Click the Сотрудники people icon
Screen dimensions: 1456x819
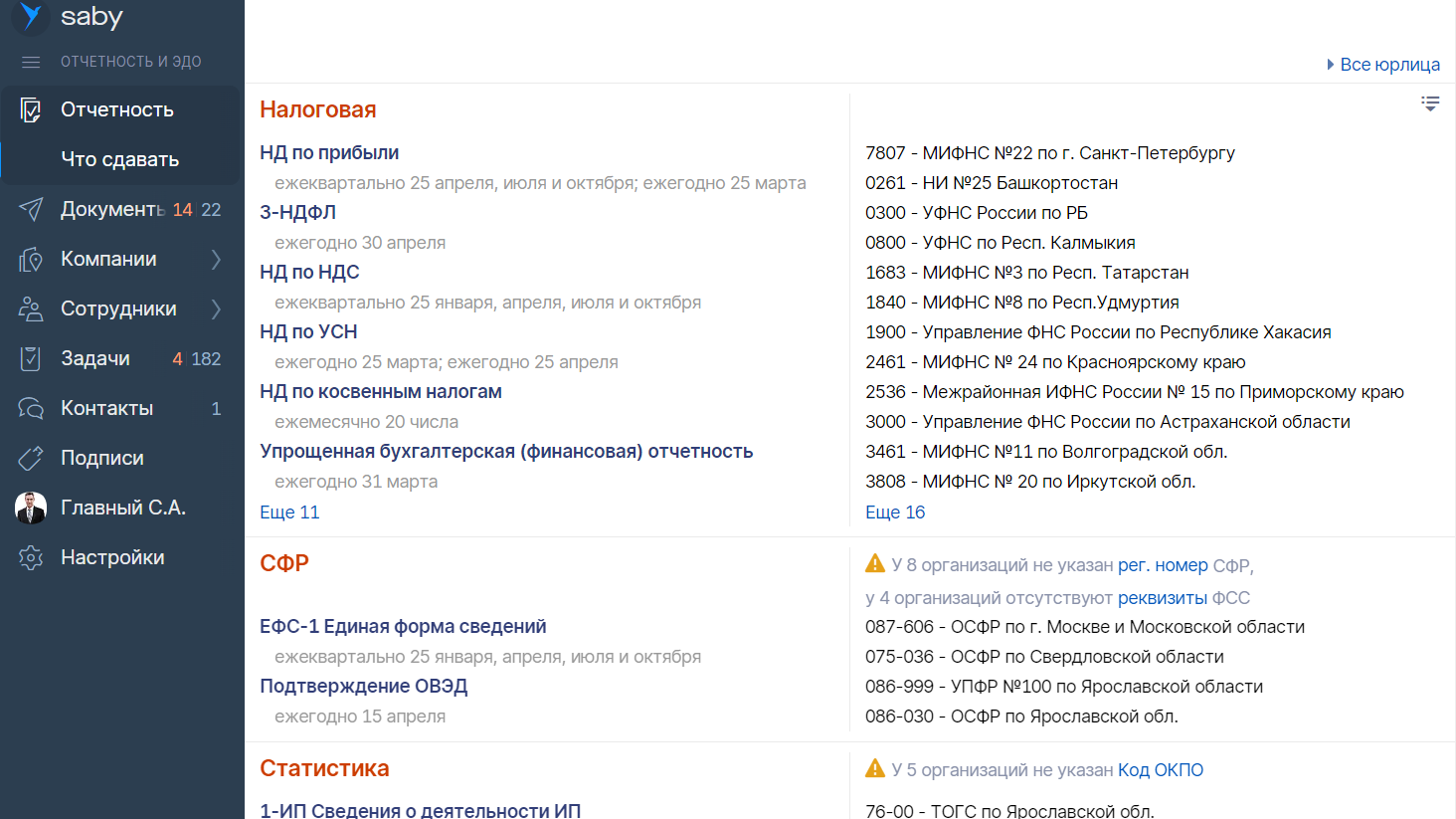point(31,309)
